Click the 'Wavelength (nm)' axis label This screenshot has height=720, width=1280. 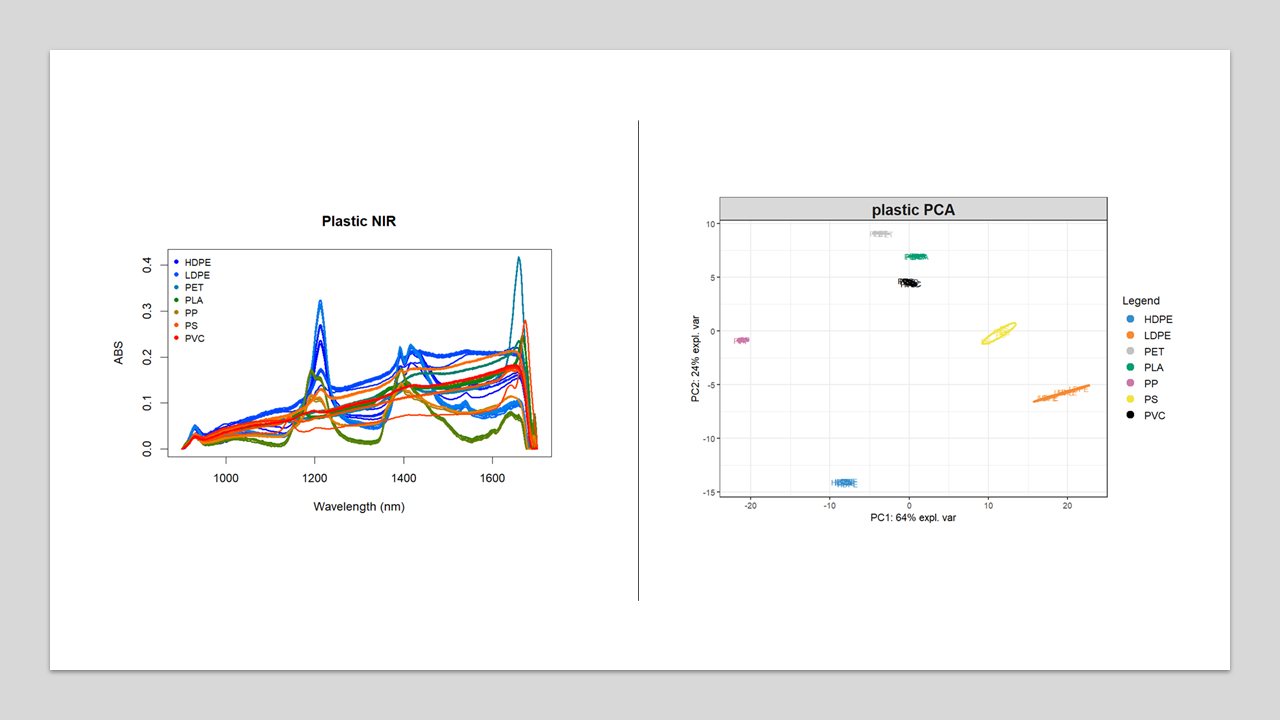click(359, 507)
